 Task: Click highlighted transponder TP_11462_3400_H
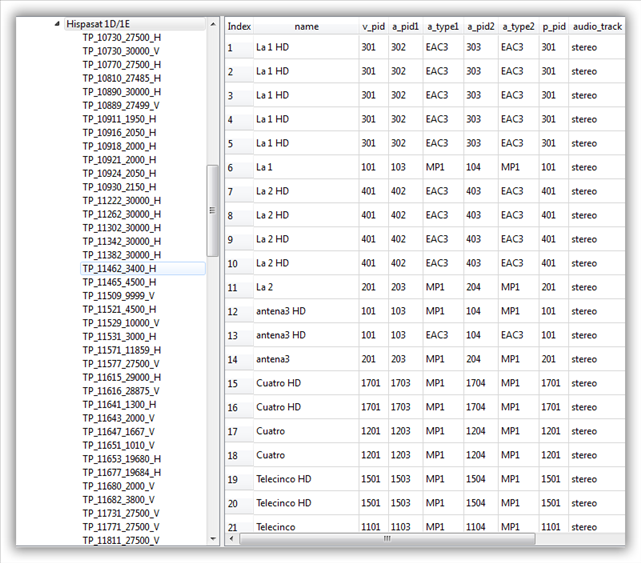tap(143, 269)
